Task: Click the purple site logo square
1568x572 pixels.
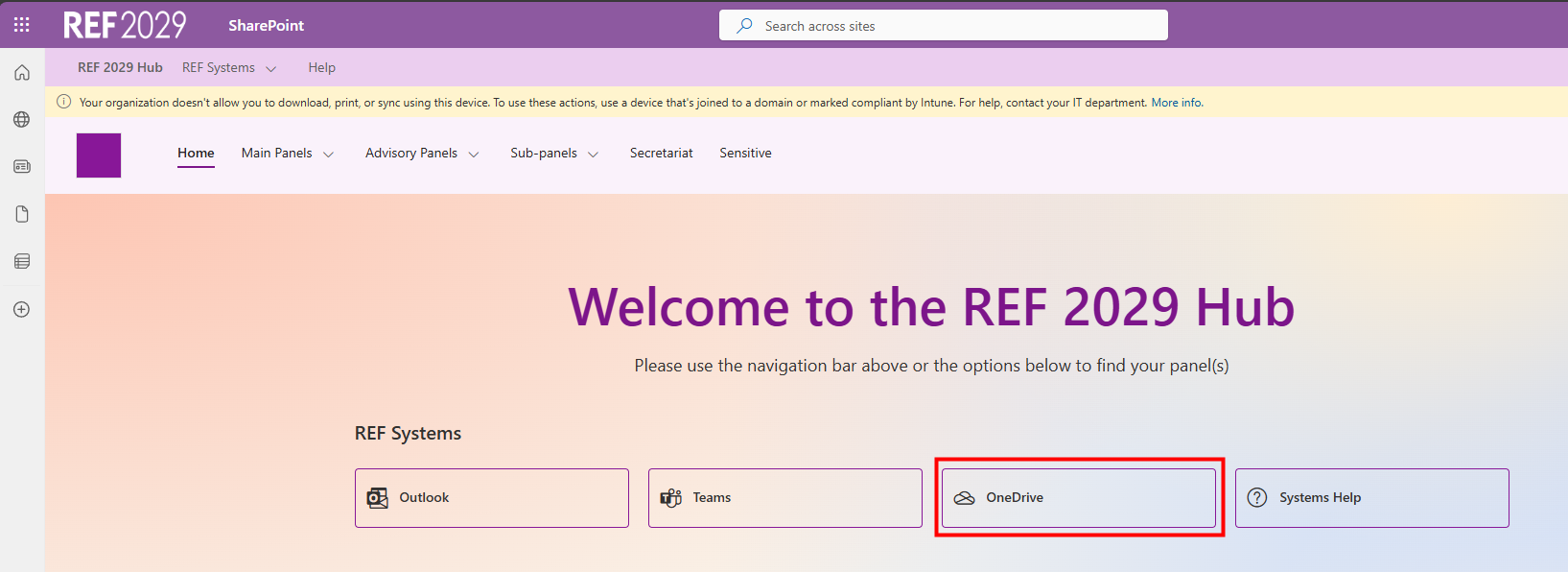Action: [99, 155]
